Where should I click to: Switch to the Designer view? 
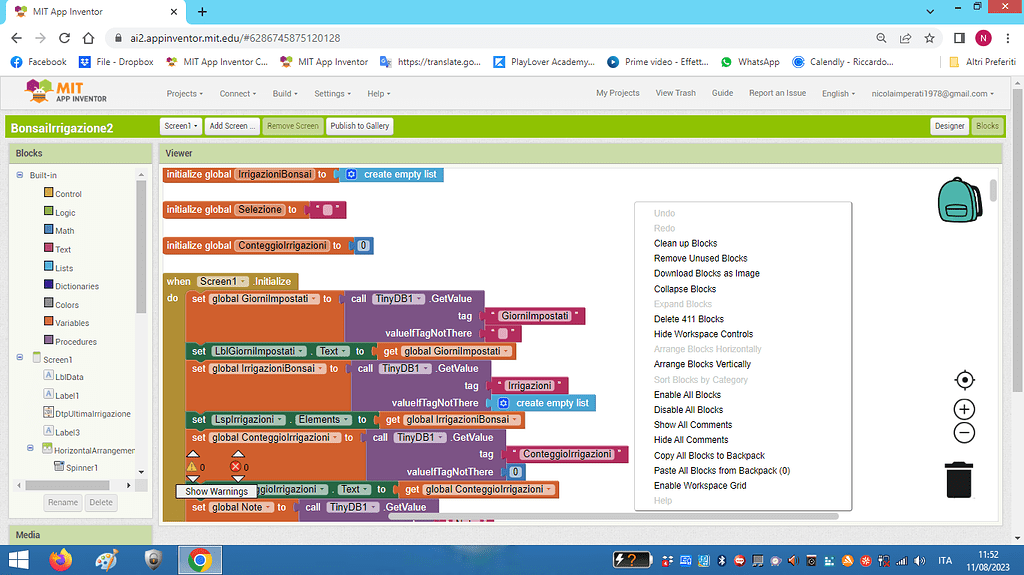point(949,126)
